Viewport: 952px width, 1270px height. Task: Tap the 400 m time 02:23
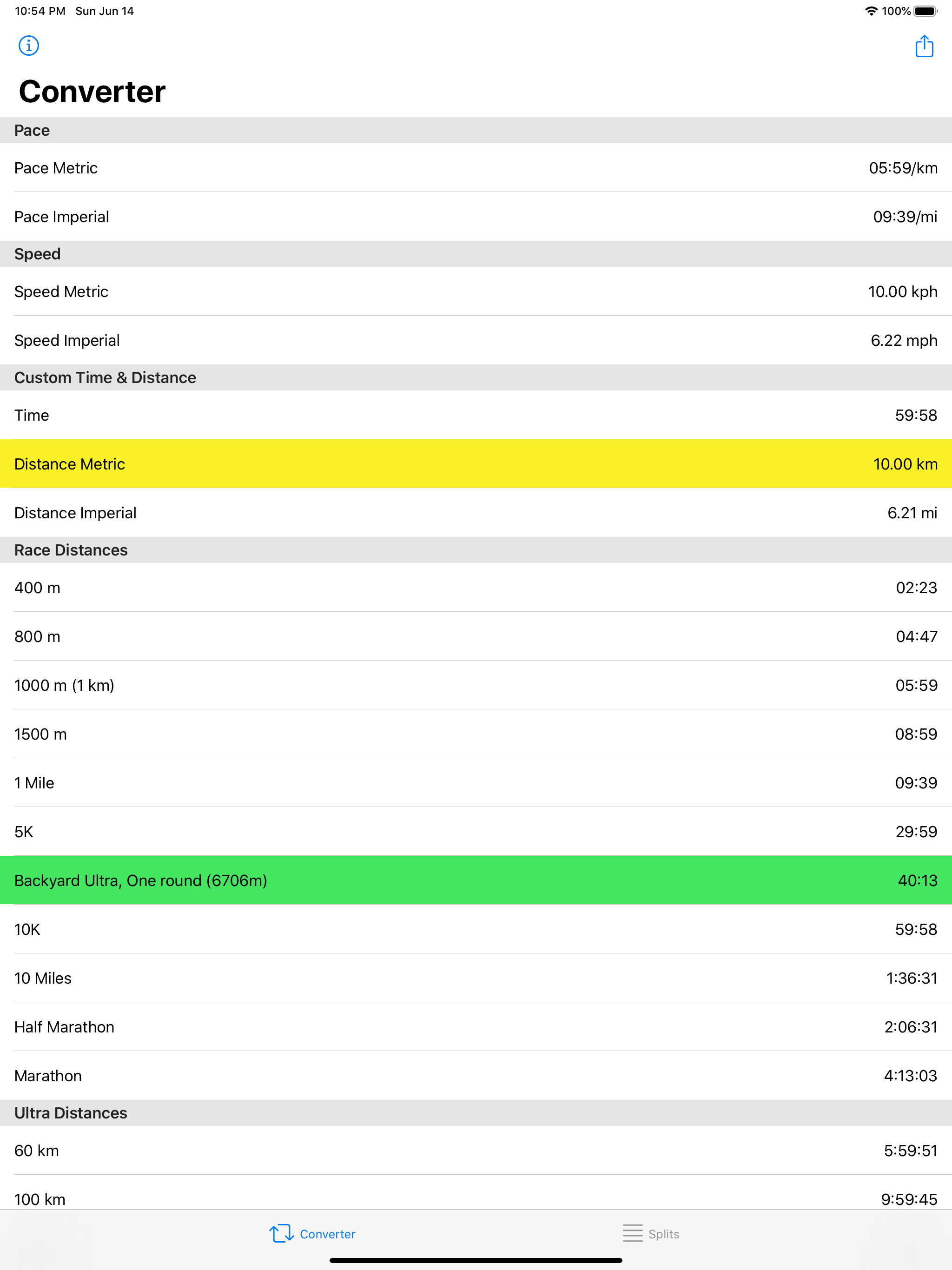[x=916, y=587]
